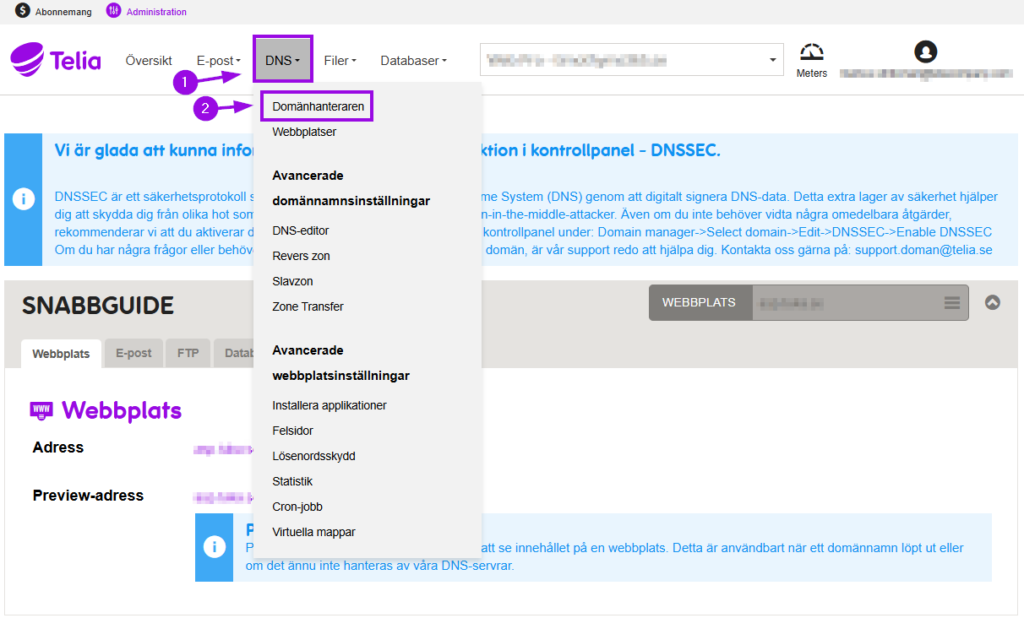Switch to the E-post tab
1024x618 pixels.
133,353
